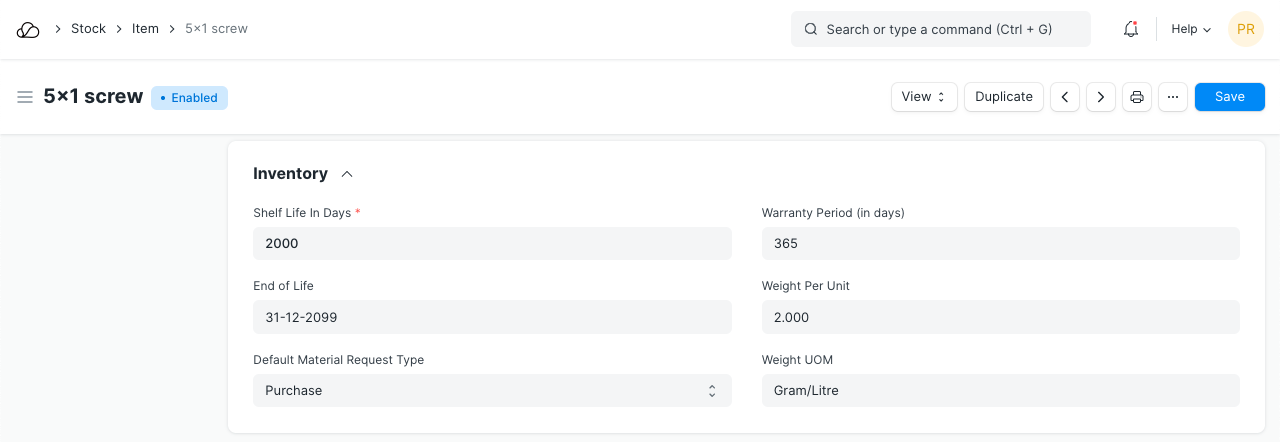Open Default Material Request Type dropdown

pos(492,391)
